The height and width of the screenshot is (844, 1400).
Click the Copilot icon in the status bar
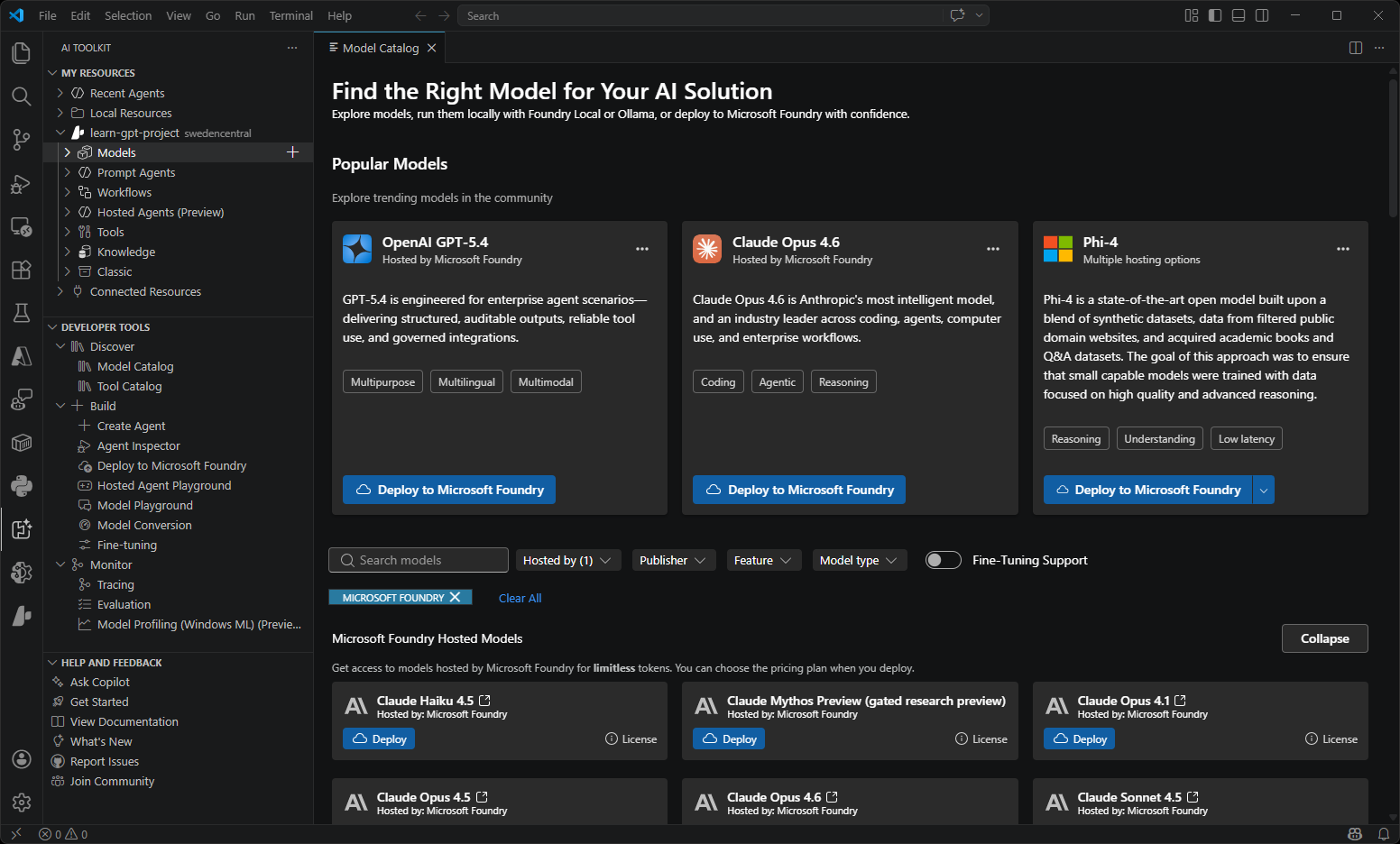1354,833
